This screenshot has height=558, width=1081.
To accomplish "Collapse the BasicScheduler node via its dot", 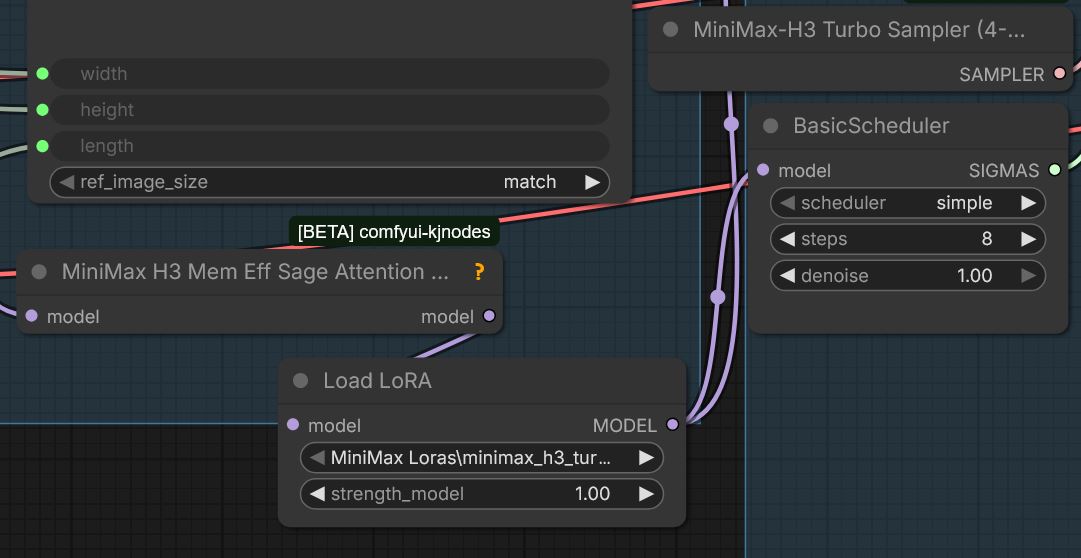I will pos(770,126).
